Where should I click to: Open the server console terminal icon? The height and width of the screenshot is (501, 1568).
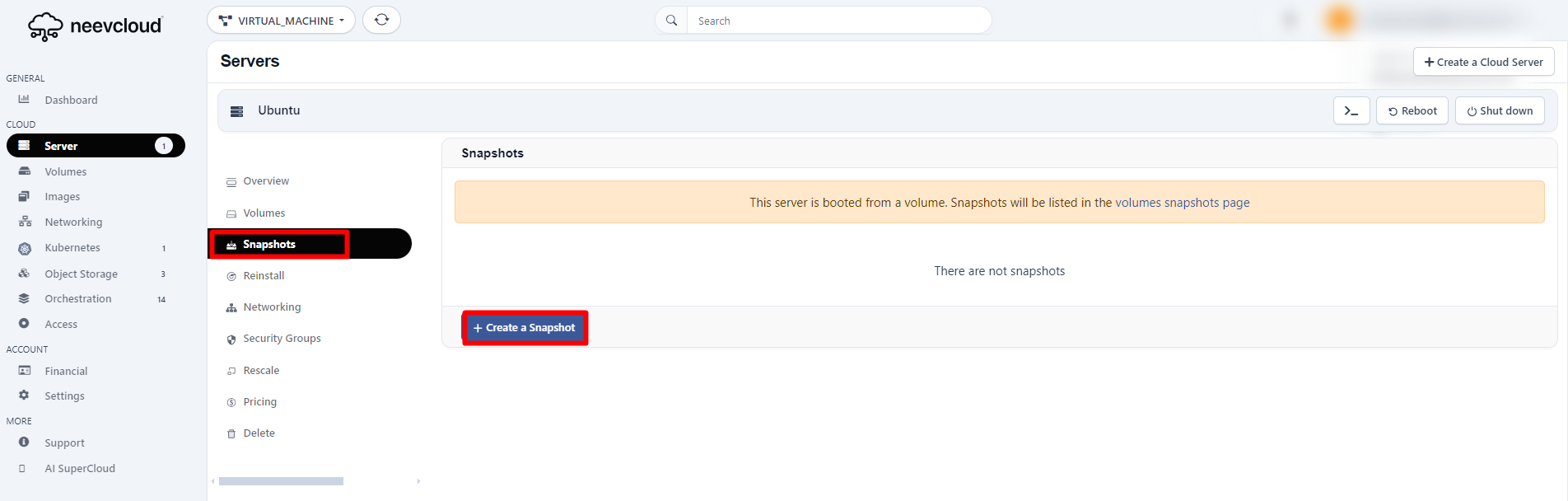tap(1351, 110)
